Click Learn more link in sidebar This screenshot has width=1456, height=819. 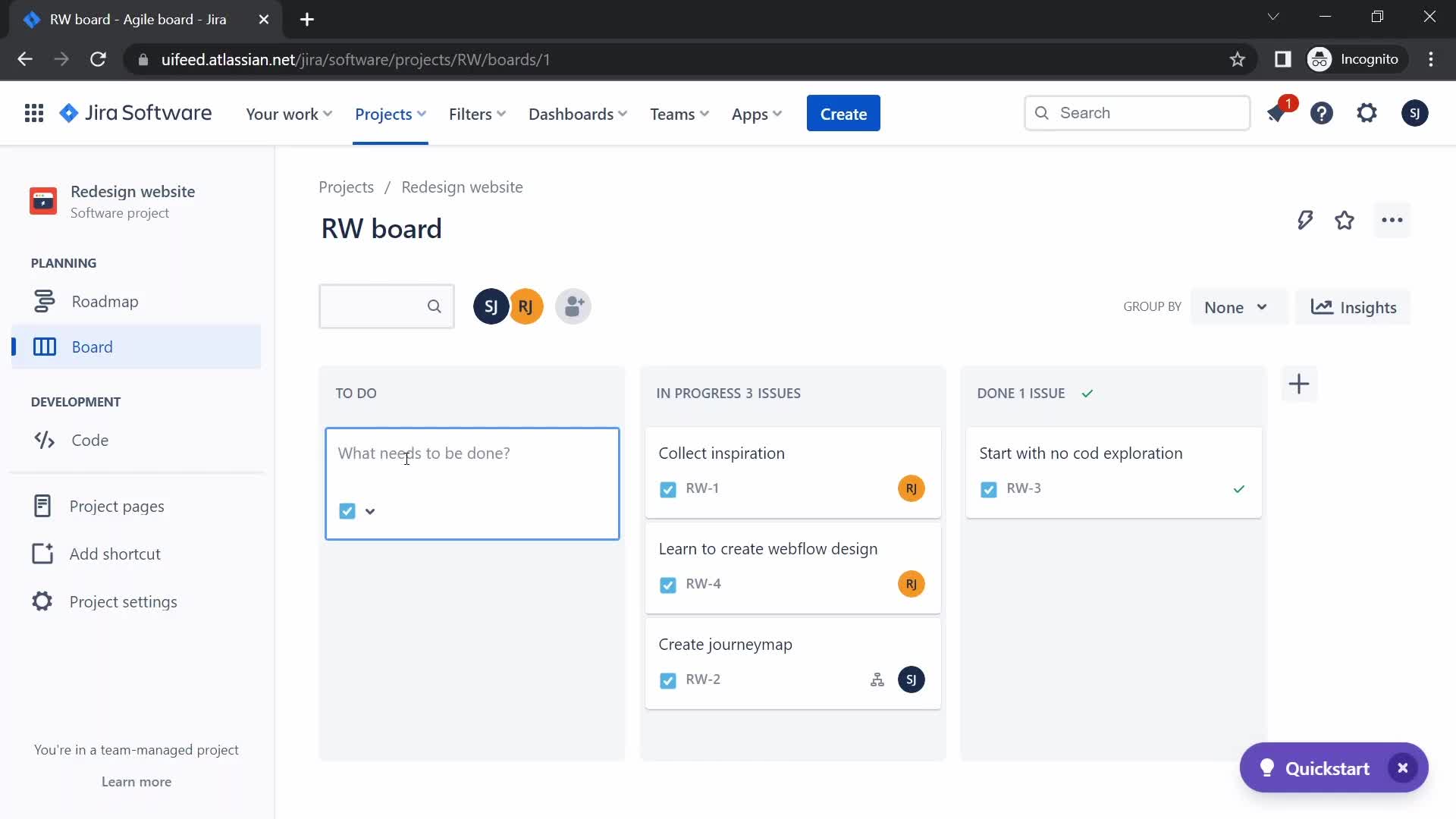(136, 781)
